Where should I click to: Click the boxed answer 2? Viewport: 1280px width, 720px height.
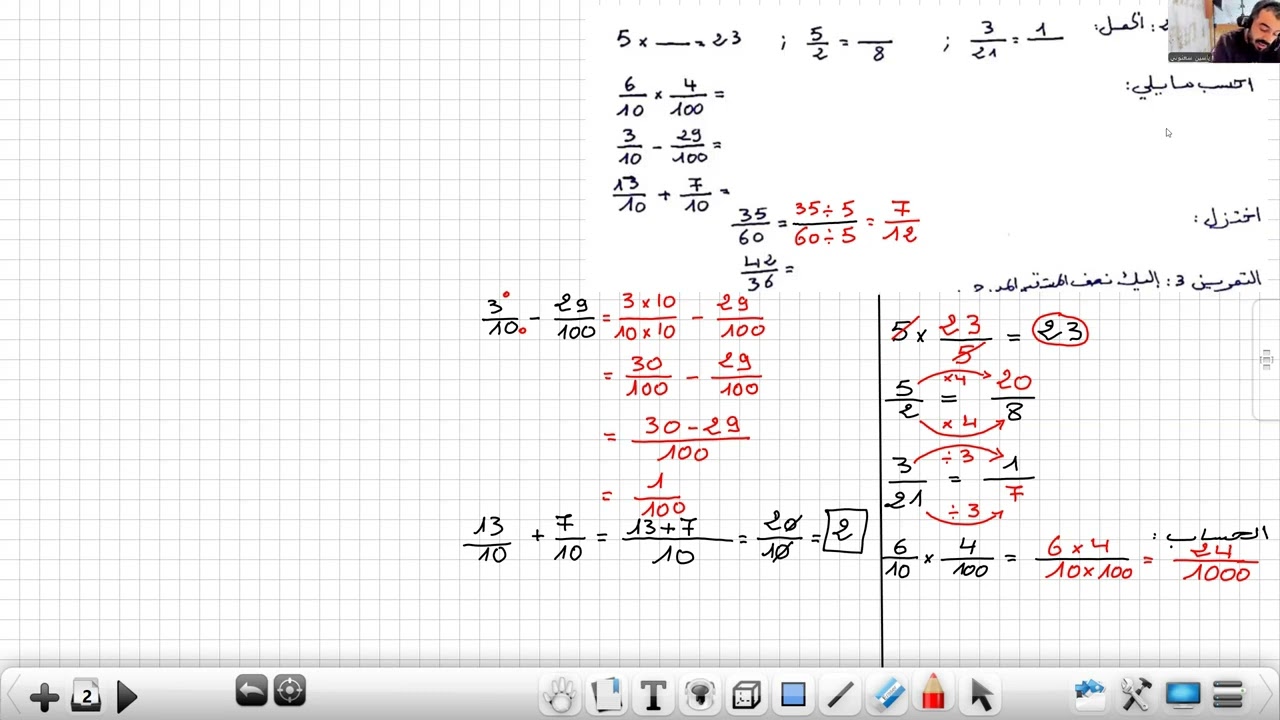[x=845, y=531]
